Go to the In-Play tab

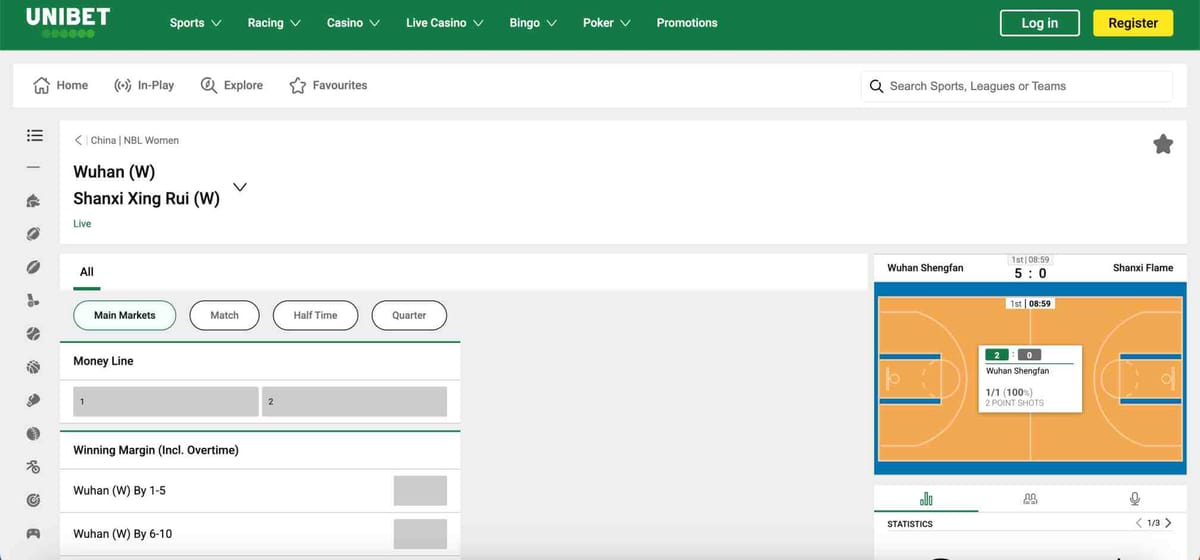[144, 86]
